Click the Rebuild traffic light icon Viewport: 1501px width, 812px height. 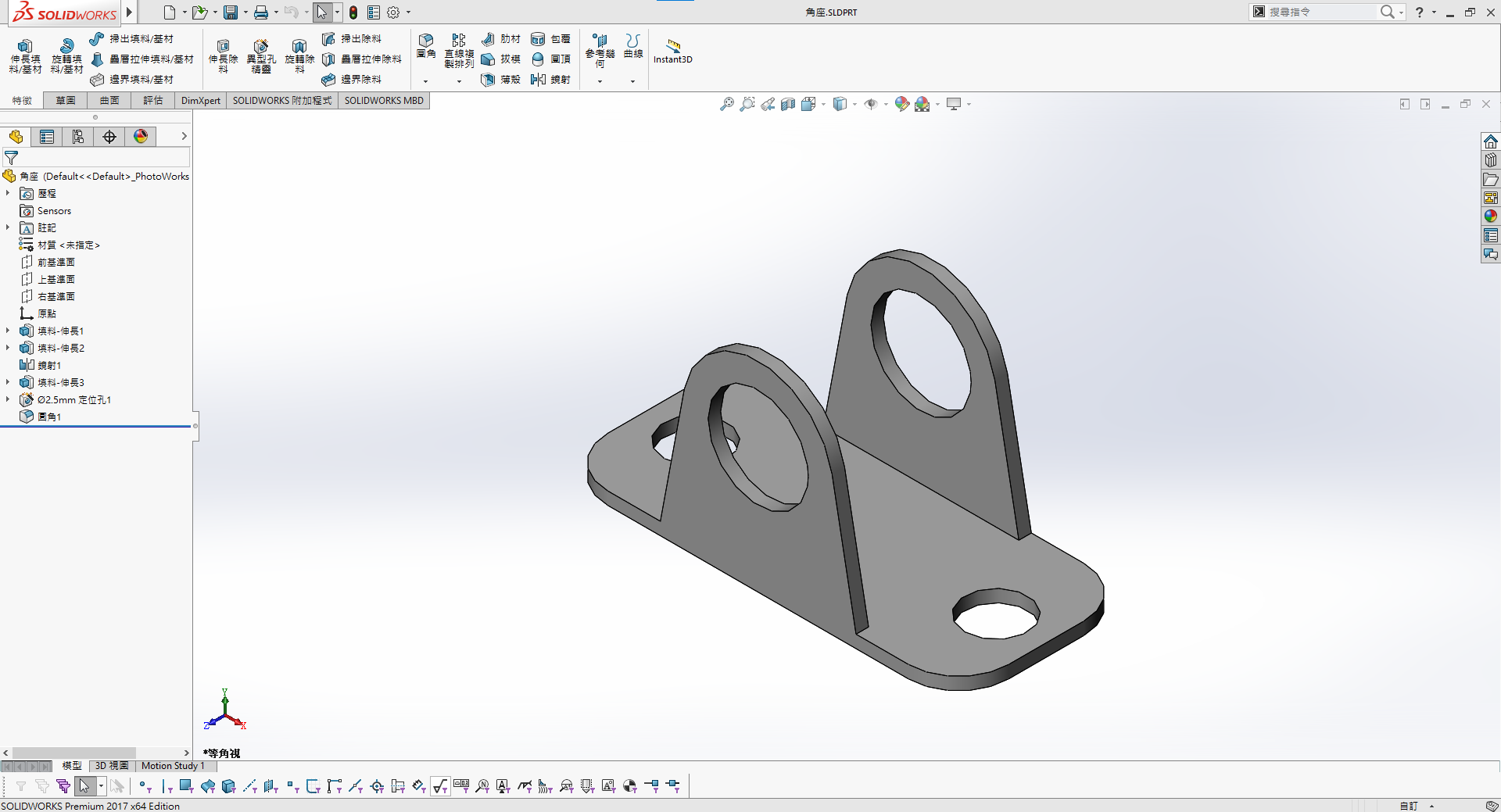click(x=353, y=13)
